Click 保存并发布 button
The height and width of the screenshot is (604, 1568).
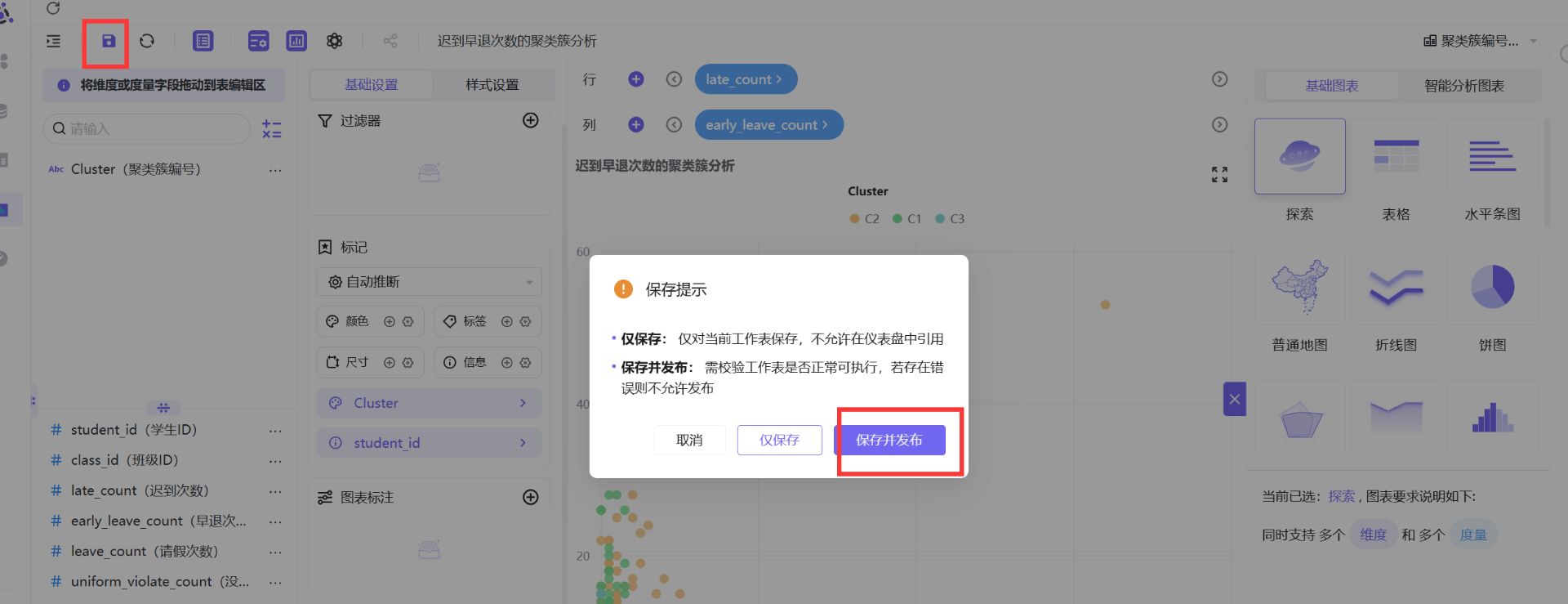tap(889, 440)
